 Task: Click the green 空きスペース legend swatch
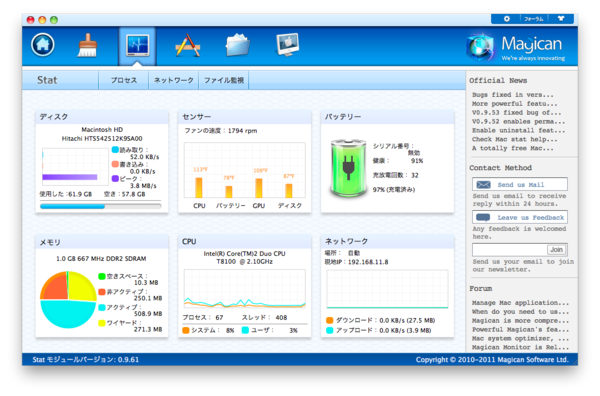pos(102,276)
